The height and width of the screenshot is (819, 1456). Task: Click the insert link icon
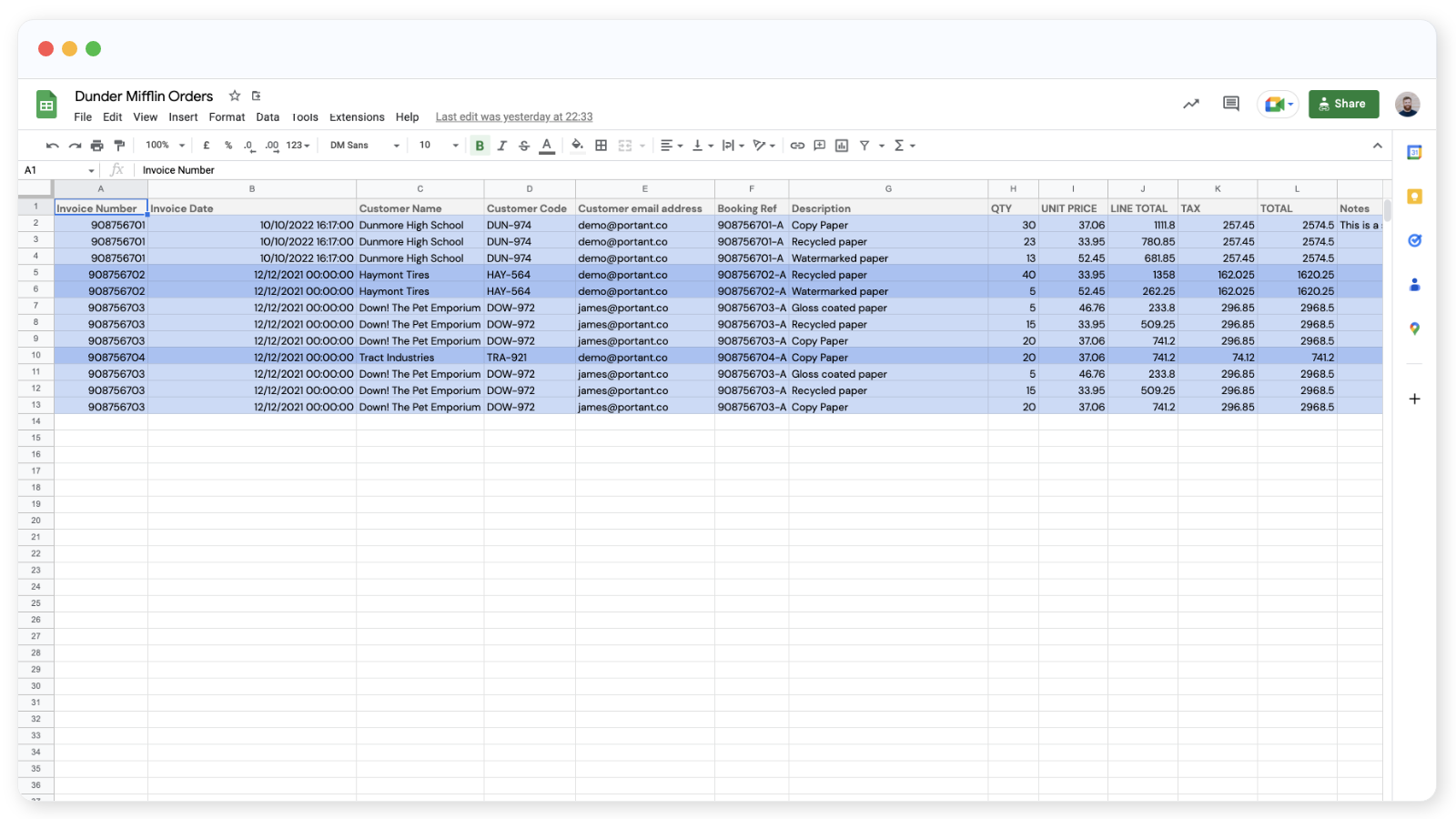tap(797, 146)
